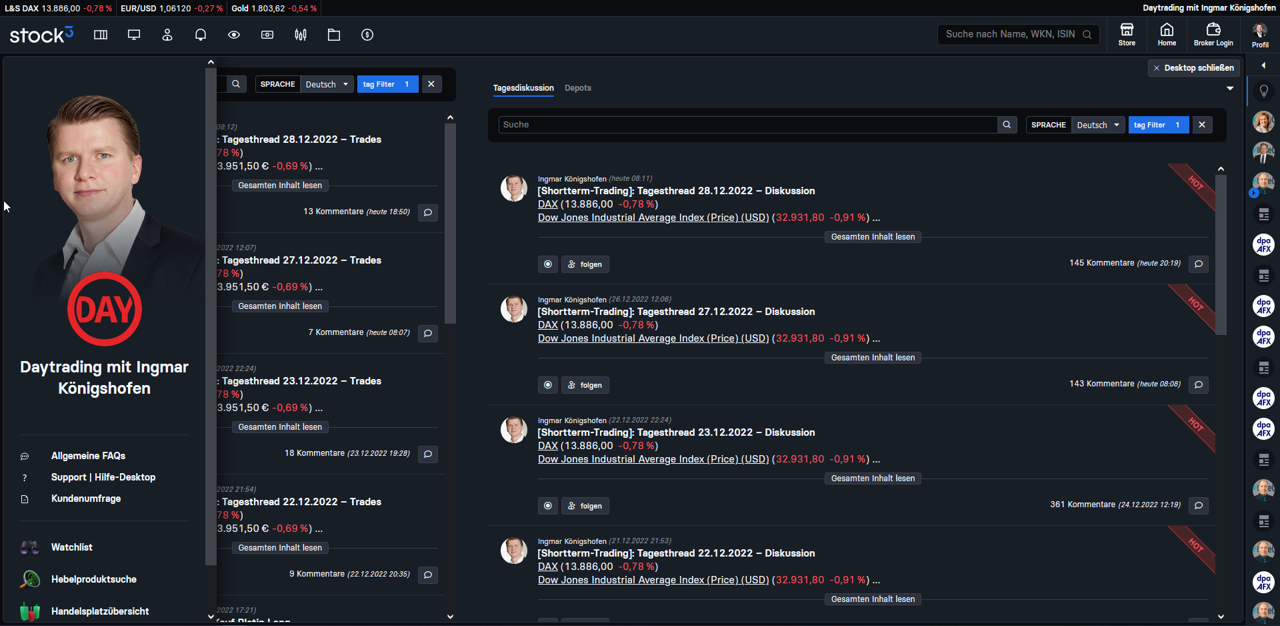Open comments of 23.12.2022 Diskussion thread
The width and height of the screenshot is (1280, 626).
(1199, 506)
